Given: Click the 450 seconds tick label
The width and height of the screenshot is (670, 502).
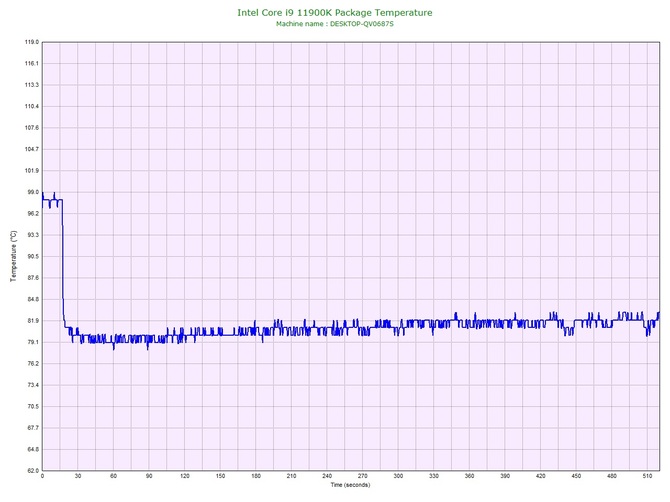Looking at the screenshot, I should (576, 476).
